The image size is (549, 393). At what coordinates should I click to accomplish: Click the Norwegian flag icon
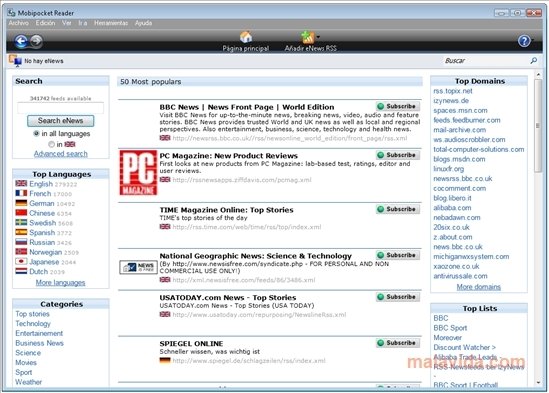pos(21,251)
